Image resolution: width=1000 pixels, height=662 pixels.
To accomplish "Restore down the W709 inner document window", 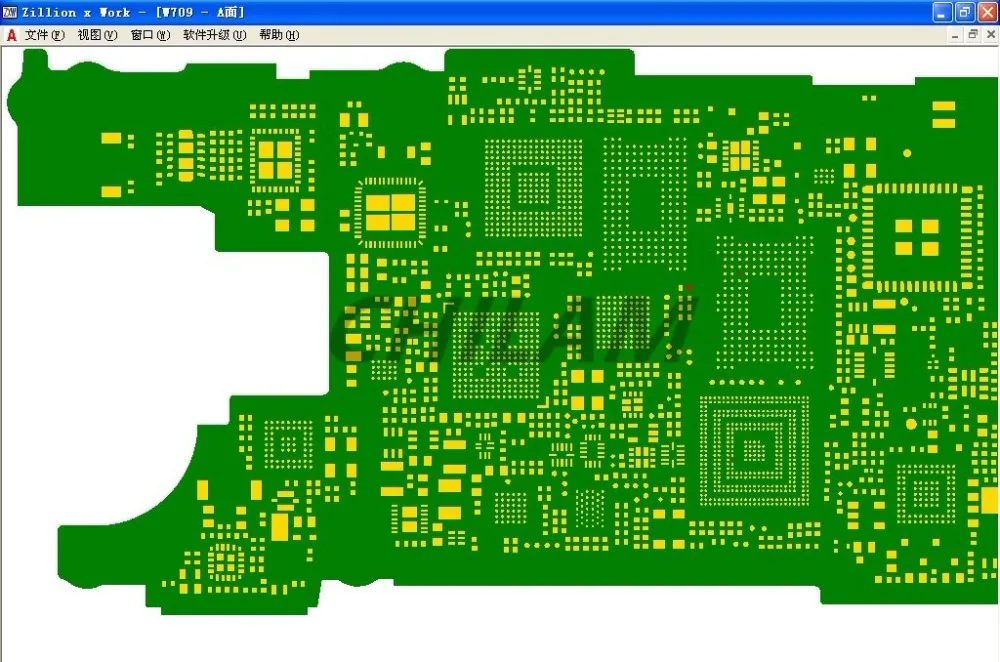I will (x=973, y=35).
